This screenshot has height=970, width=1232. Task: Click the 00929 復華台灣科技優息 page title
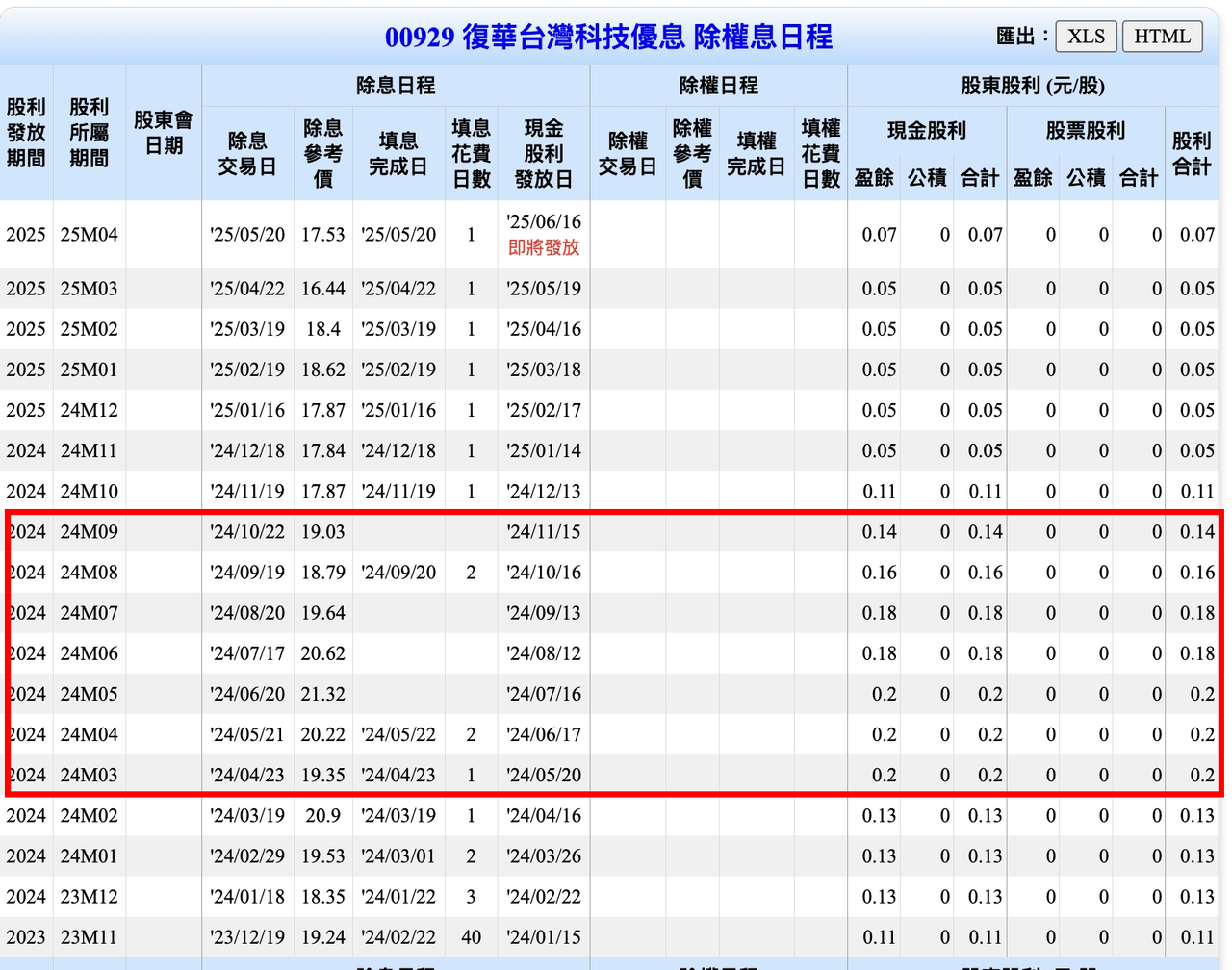pos(608,37)
